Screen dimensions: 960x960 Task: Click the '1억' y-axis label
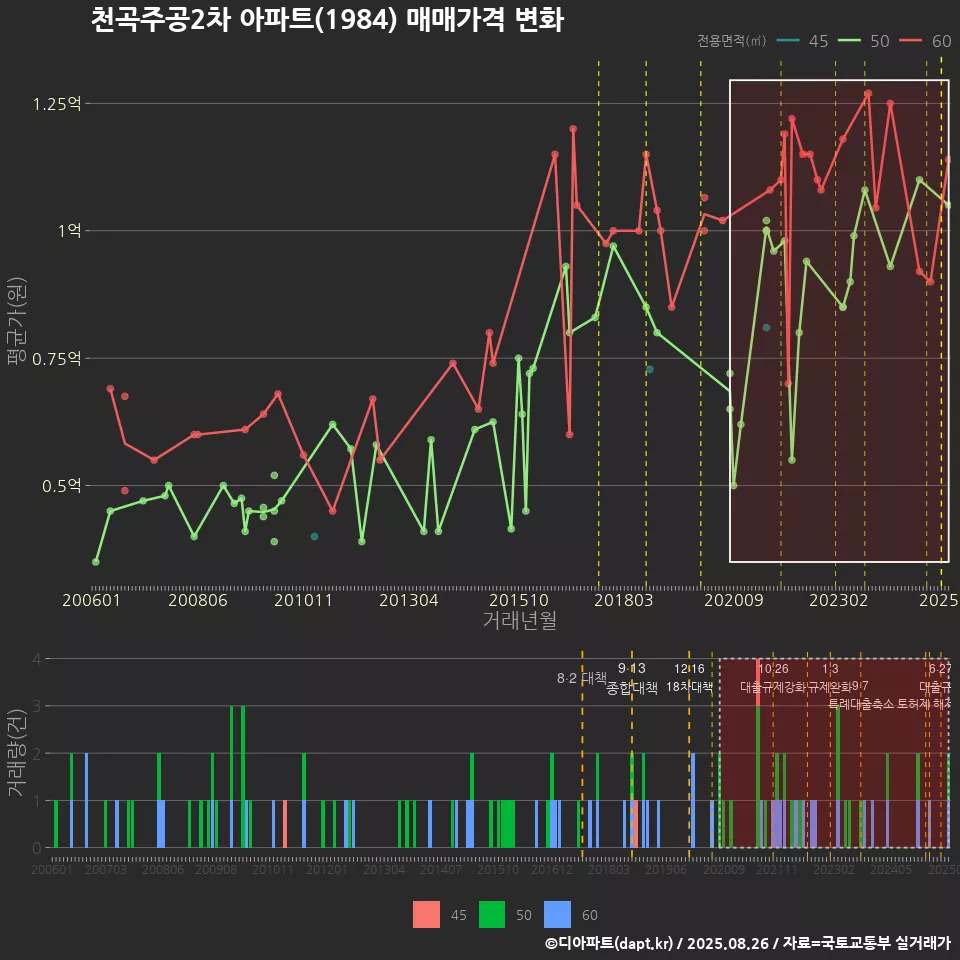(69, 231)
